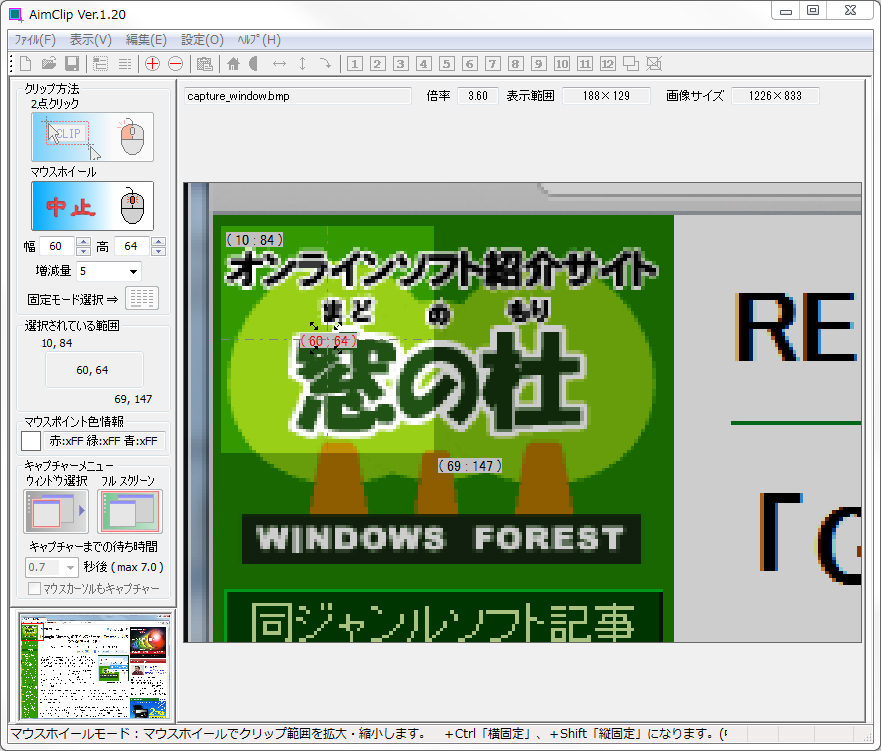Select fixed size preset button 5
This screenshot has height=751, width=881.
tap(446, 63)
